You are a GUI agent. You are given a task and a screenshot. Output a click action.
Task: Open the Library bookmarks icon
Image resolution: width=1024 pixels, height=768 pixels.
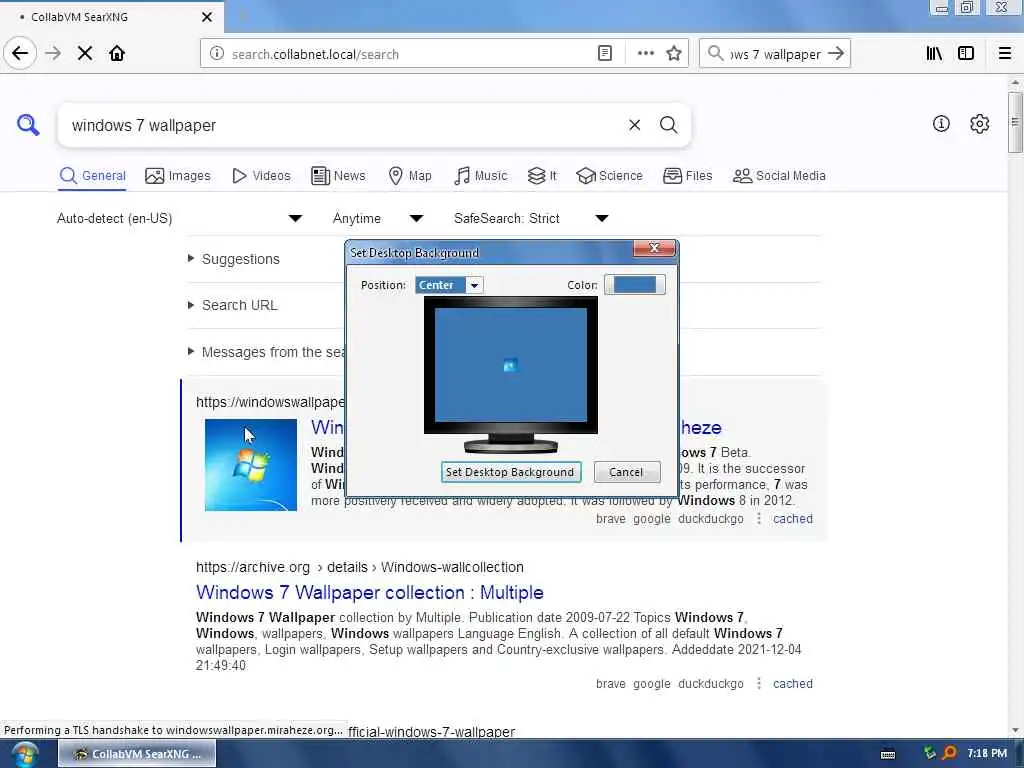click(x=934, y=54)
